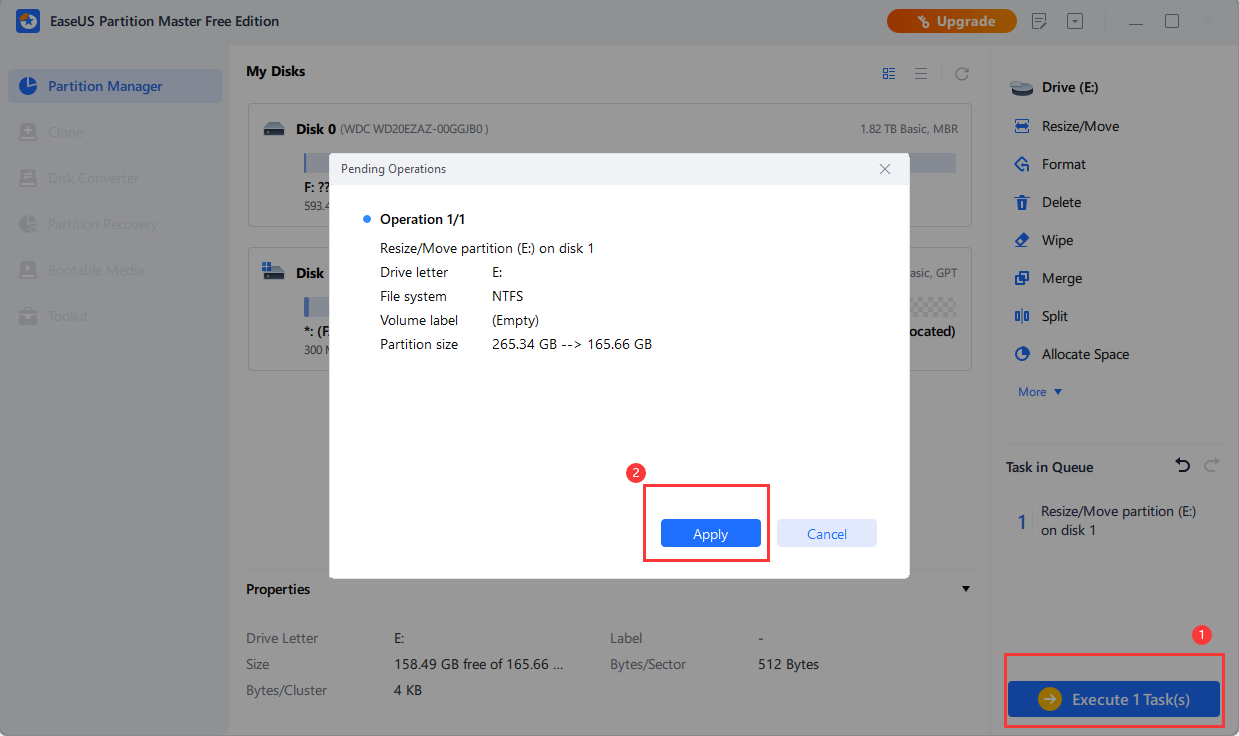Choose Split for Drive (E:)
1239x736 pixels.
point(1041,316)
